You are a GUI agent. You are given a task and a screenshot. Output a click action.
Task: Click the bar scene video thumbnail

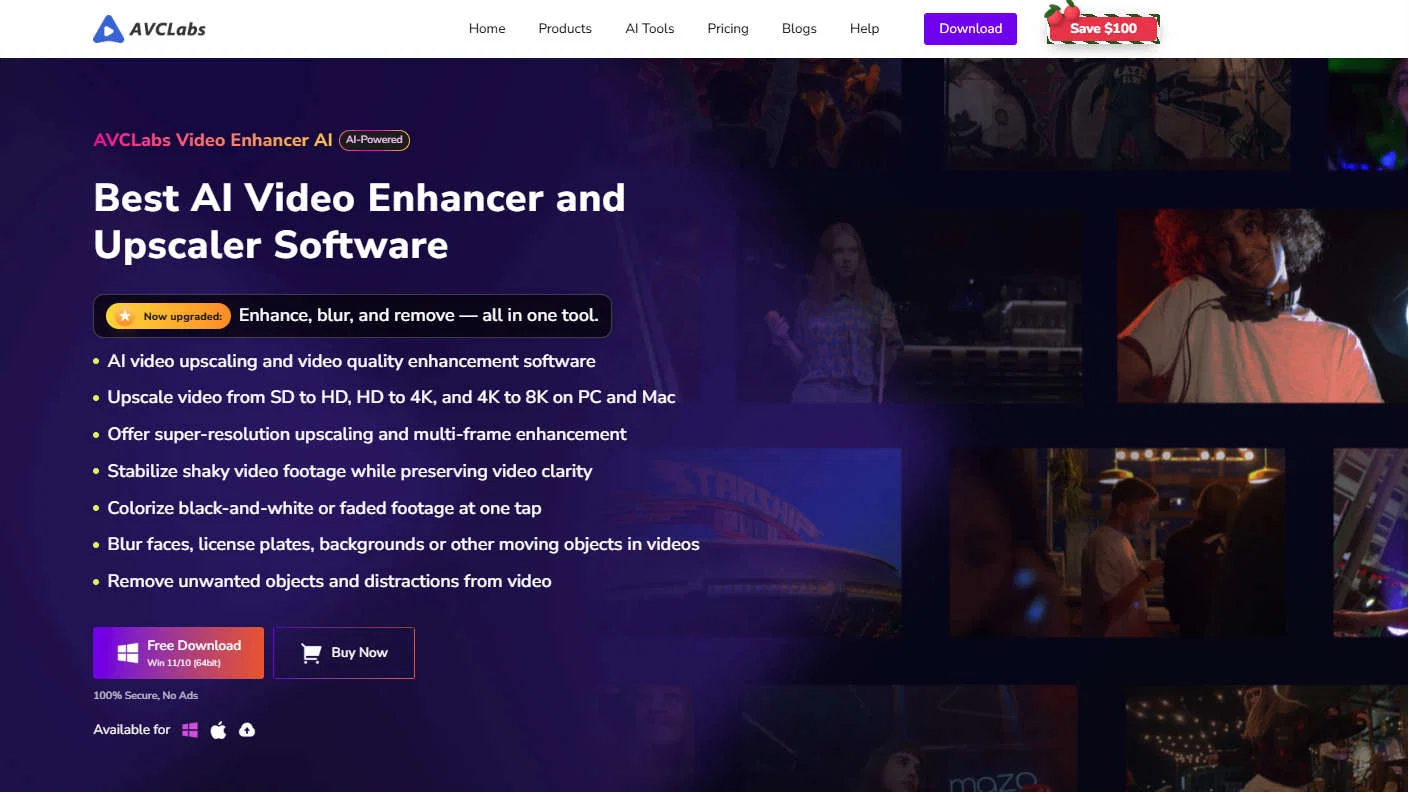pyautogui.click(x=1117, y=542)
